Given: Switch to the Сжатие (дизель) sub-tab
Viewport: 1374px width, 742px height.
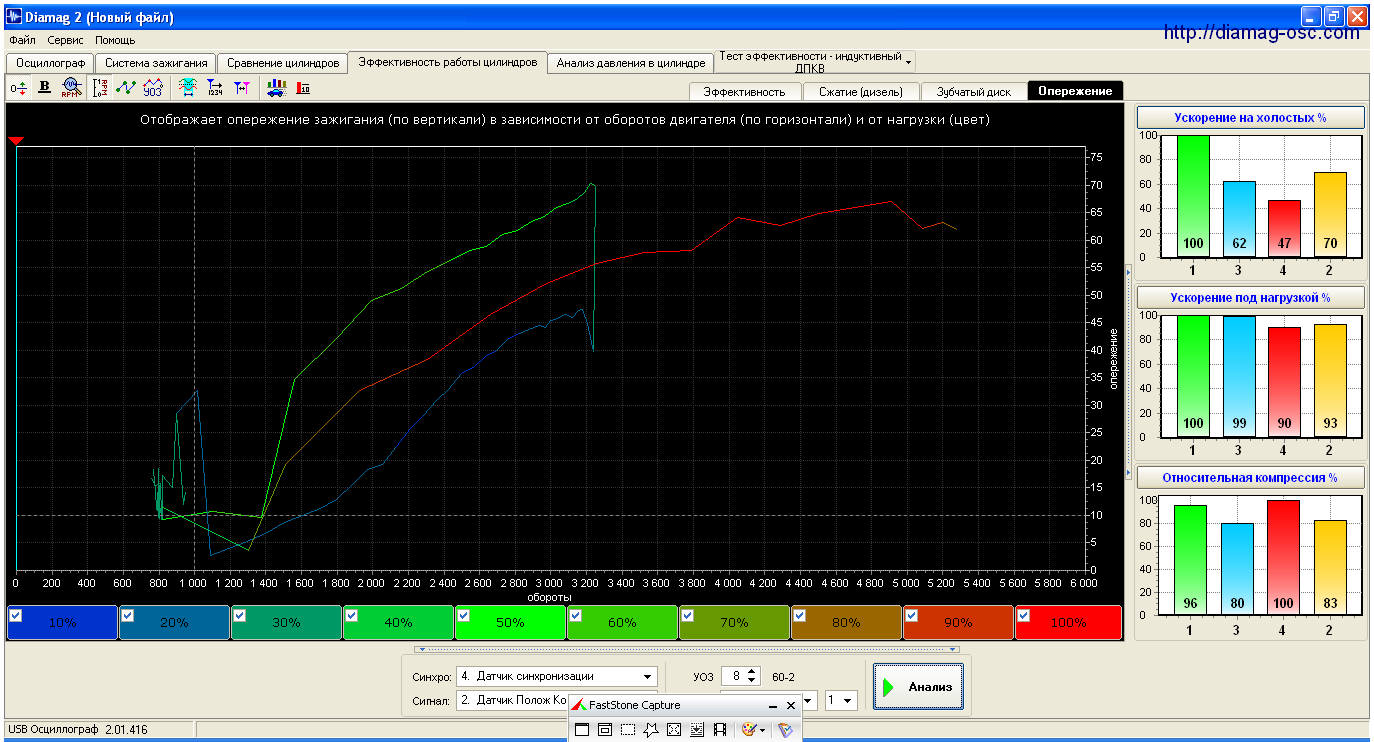Looking at the screenshot, I should click(860, 91).
